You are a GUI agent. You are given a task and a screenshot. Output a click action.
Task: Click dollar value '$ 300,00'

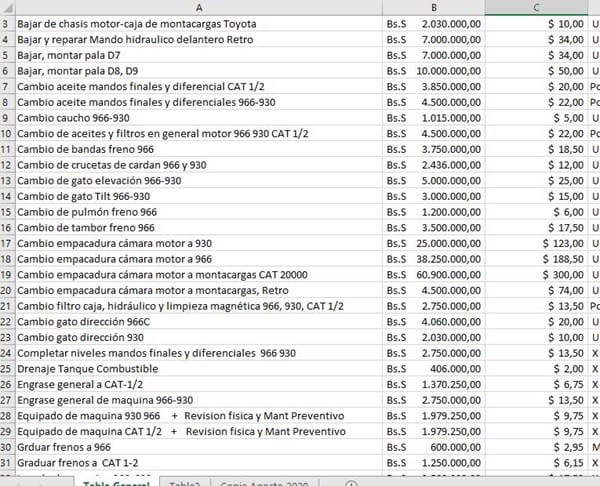(x=536, y=275)
